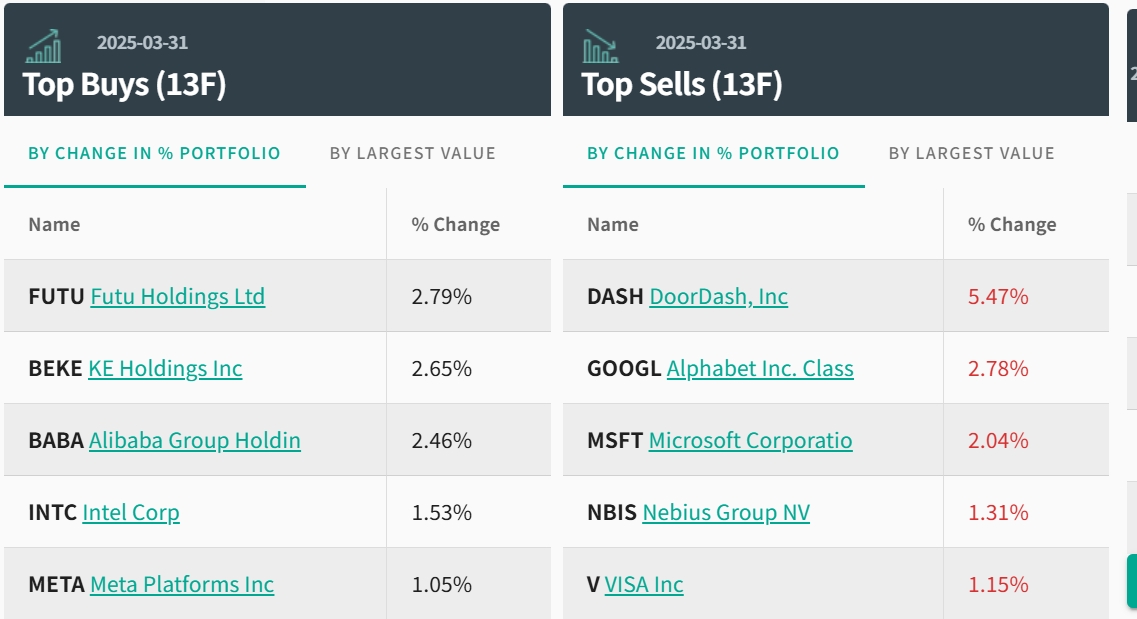Click the rising chart icon beside Top Buys
Screen dimensions: 1137x619
pyautogui.click(x=44, y=46)
